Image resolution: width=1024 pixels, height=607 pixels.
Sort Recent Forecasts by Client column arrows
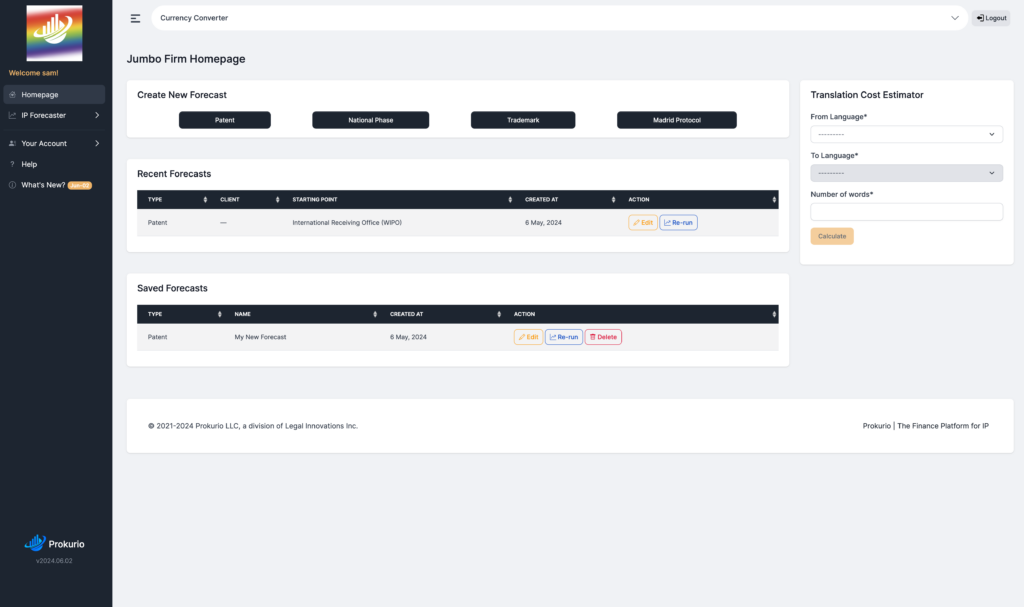278,199
